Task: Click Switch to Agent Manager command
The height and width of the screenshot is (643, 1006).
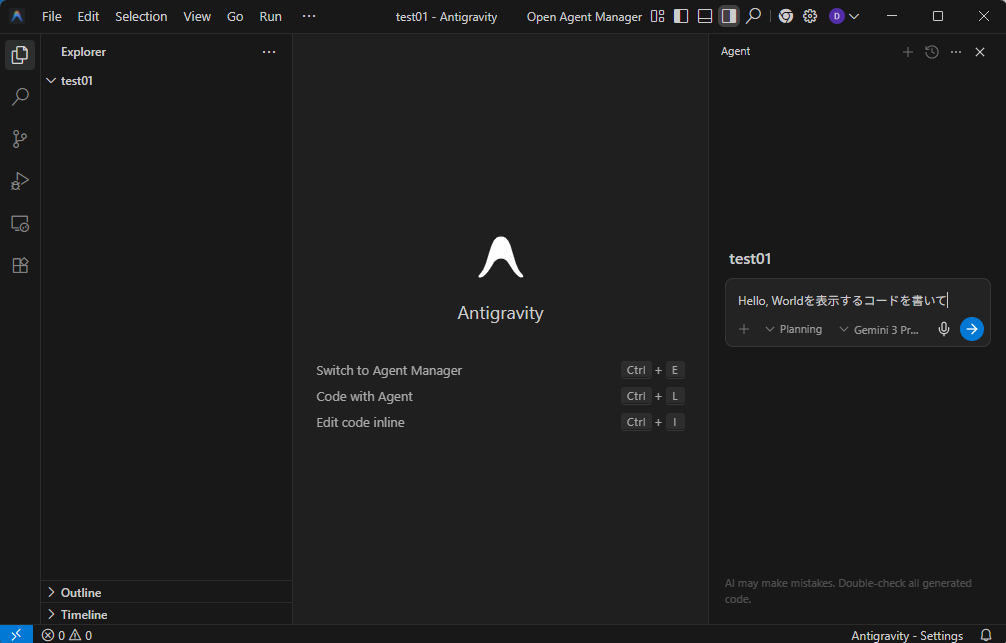Action: click(x=389, y=370)
